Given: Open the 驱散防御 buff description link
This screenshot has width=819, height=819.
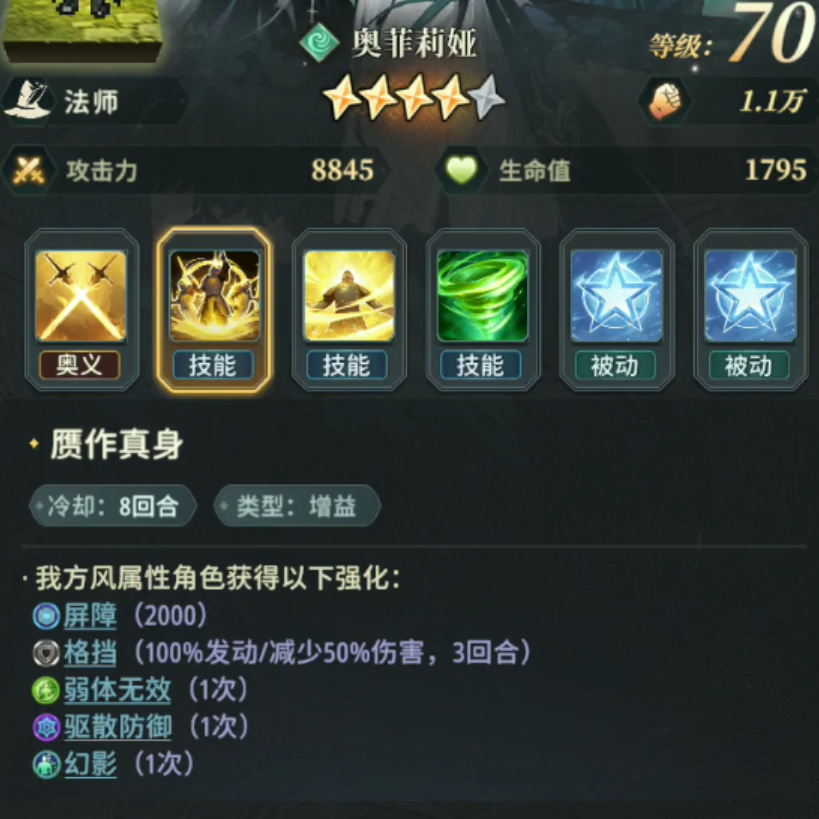Looking at the screenshot, I should tap(118, 727).
